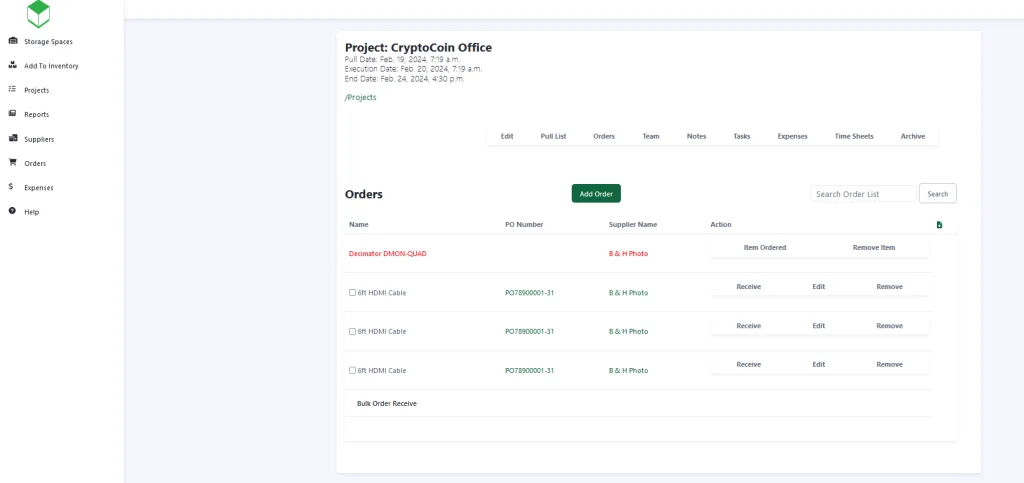
Task: Select the third 6ft HDMI Cable checkbox
Action: (x=352, y=370)
